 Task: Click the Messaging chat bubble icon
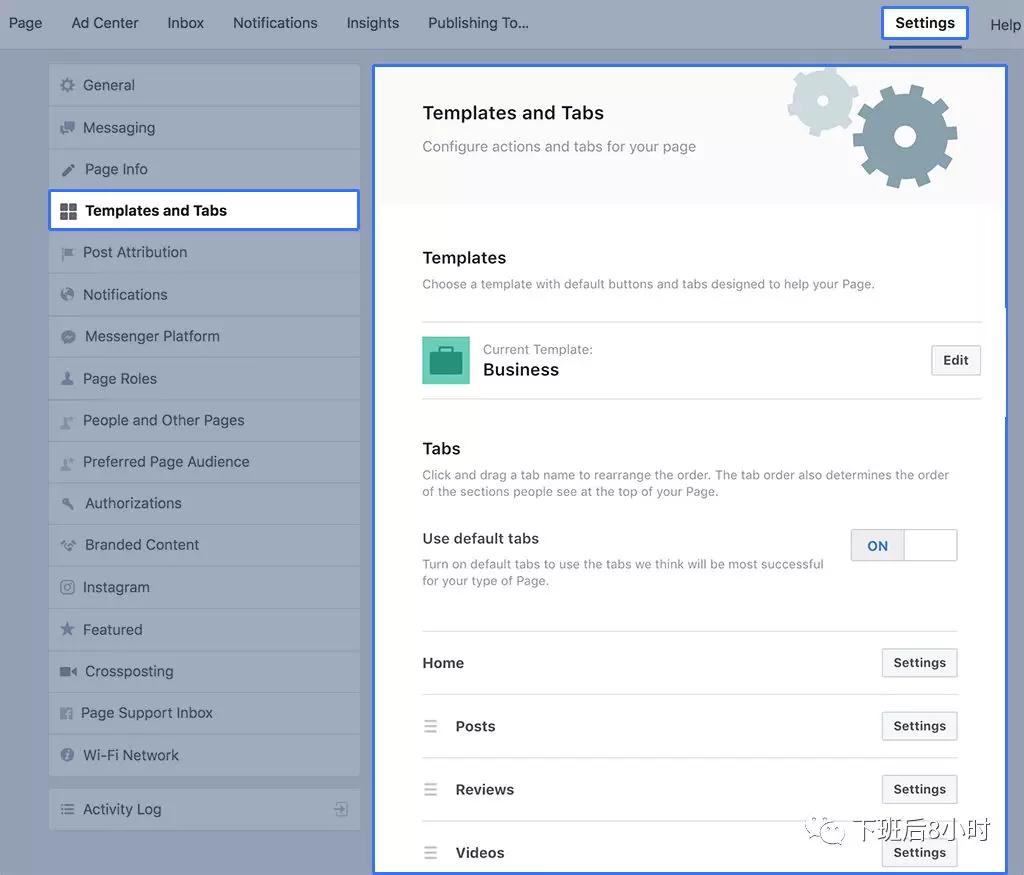click(67, 128)
